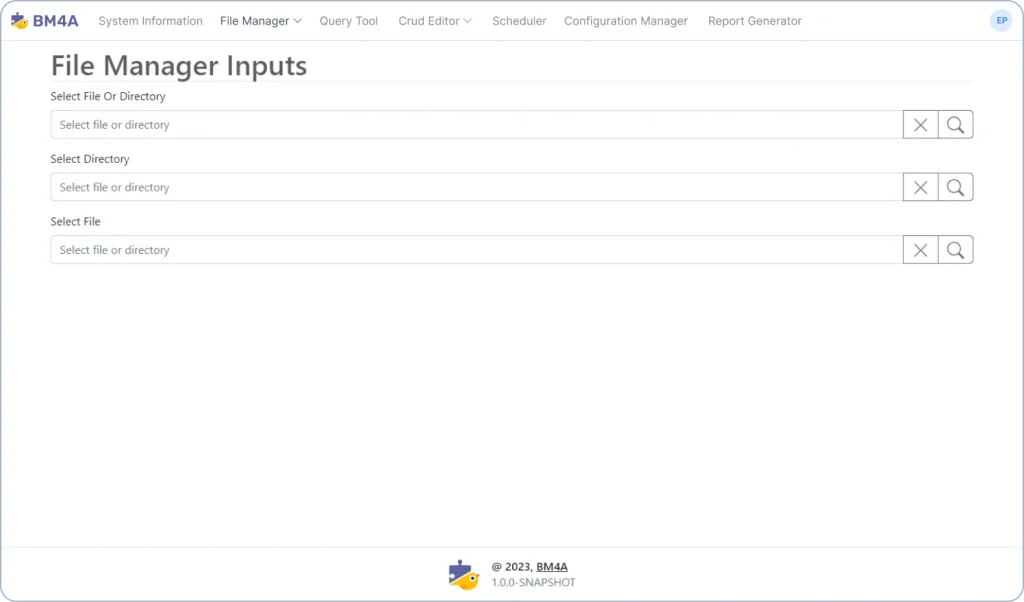Open search for Select Directory field
Viewport: 1024px width, 602px height.
pyautogui.click(x=955, y=187)
